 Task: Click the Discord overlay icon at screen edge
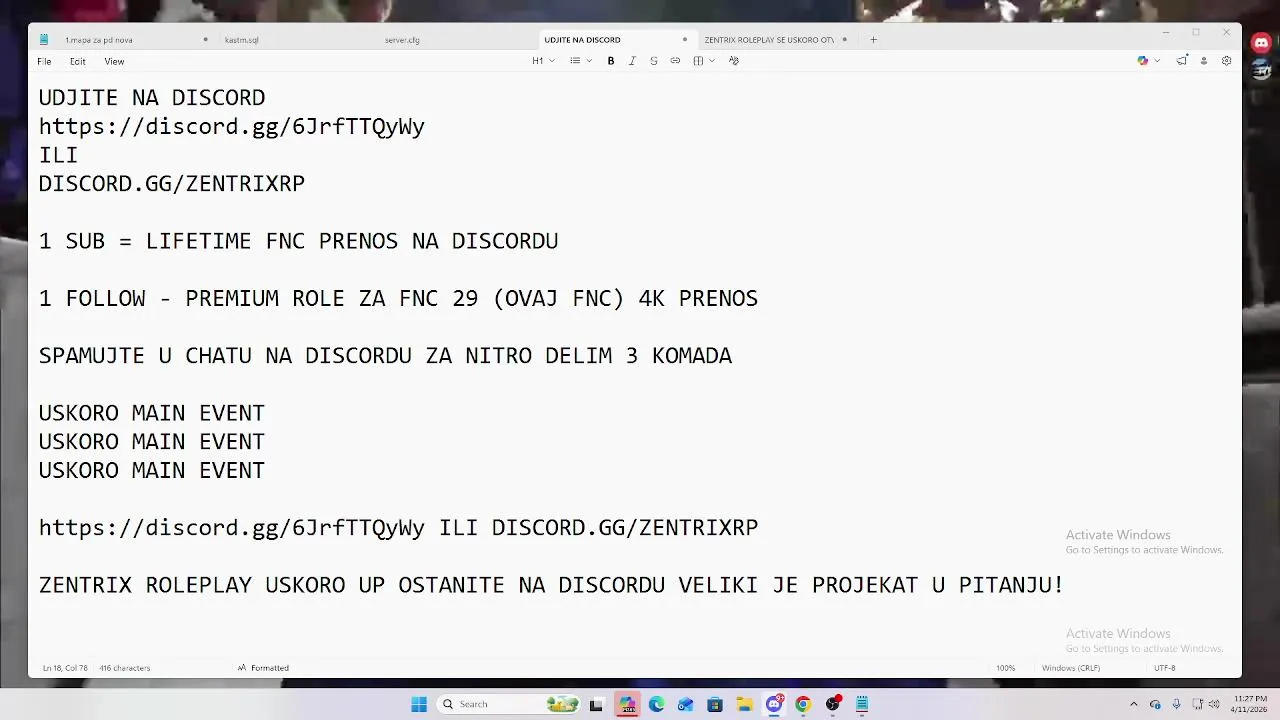pos(1261,43)
